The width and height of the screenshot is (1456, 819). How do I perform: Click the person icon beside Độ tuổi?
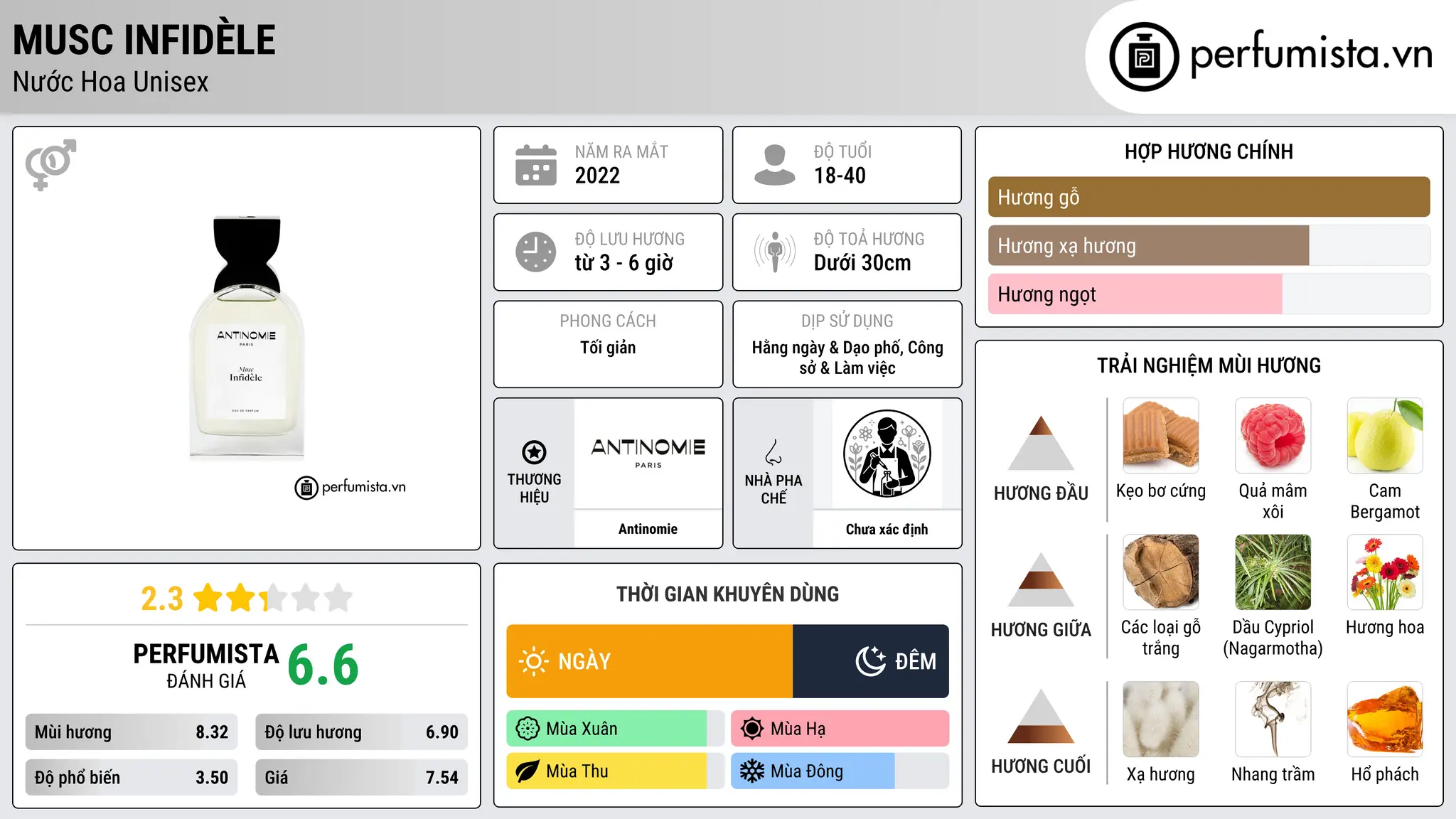pyautogui.click(x=775, y=165)
